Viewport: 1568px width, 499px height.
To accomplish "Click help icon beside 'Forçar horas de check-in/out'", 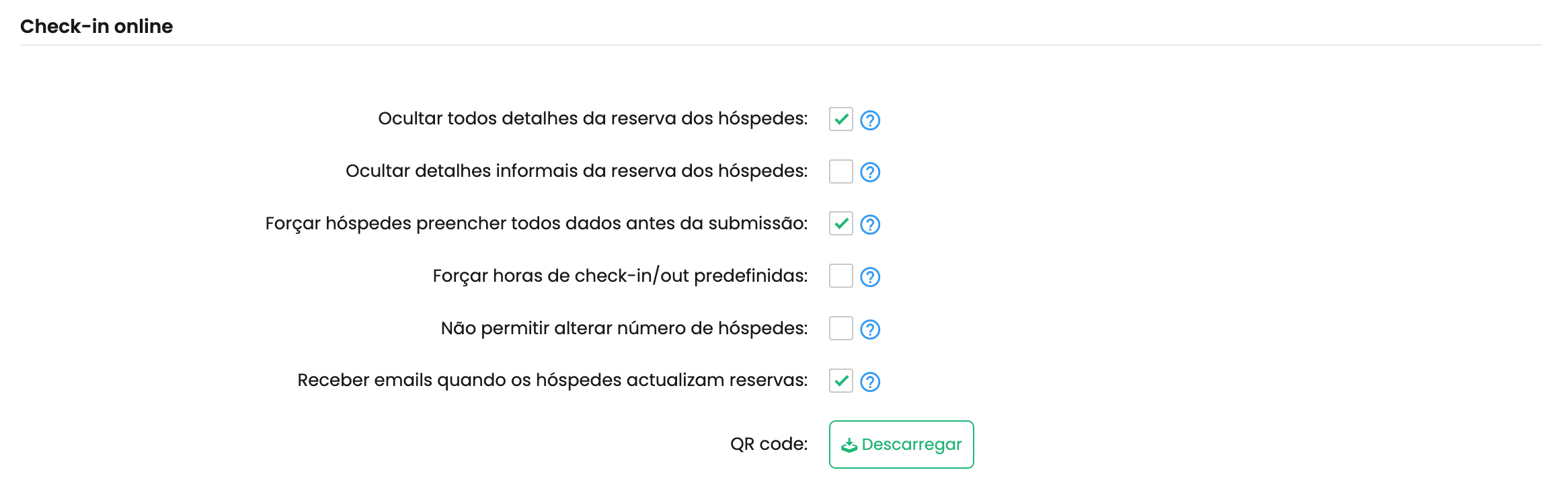I will 870,277.
